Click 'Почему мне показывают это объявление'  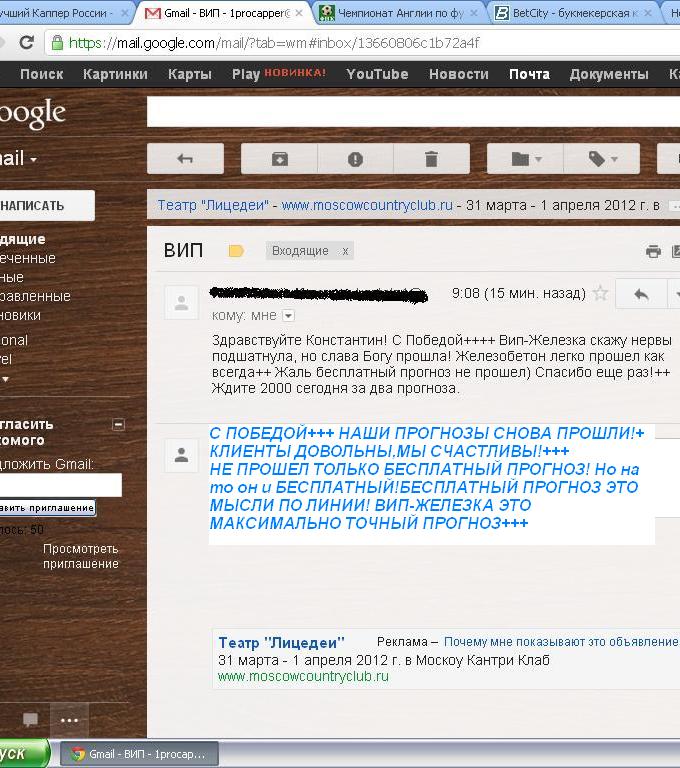tap(561, 642)
